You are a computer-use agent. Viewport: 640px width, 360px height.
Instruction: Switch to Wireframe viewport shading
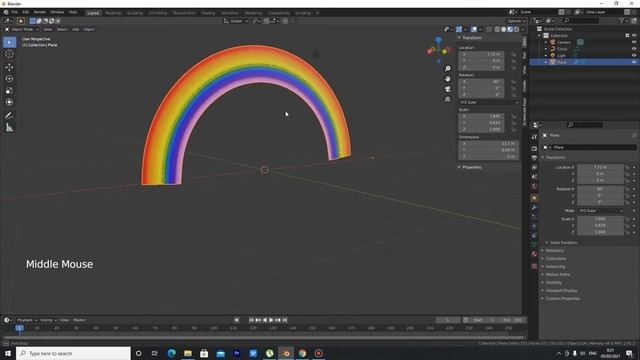tap(497, 29)
